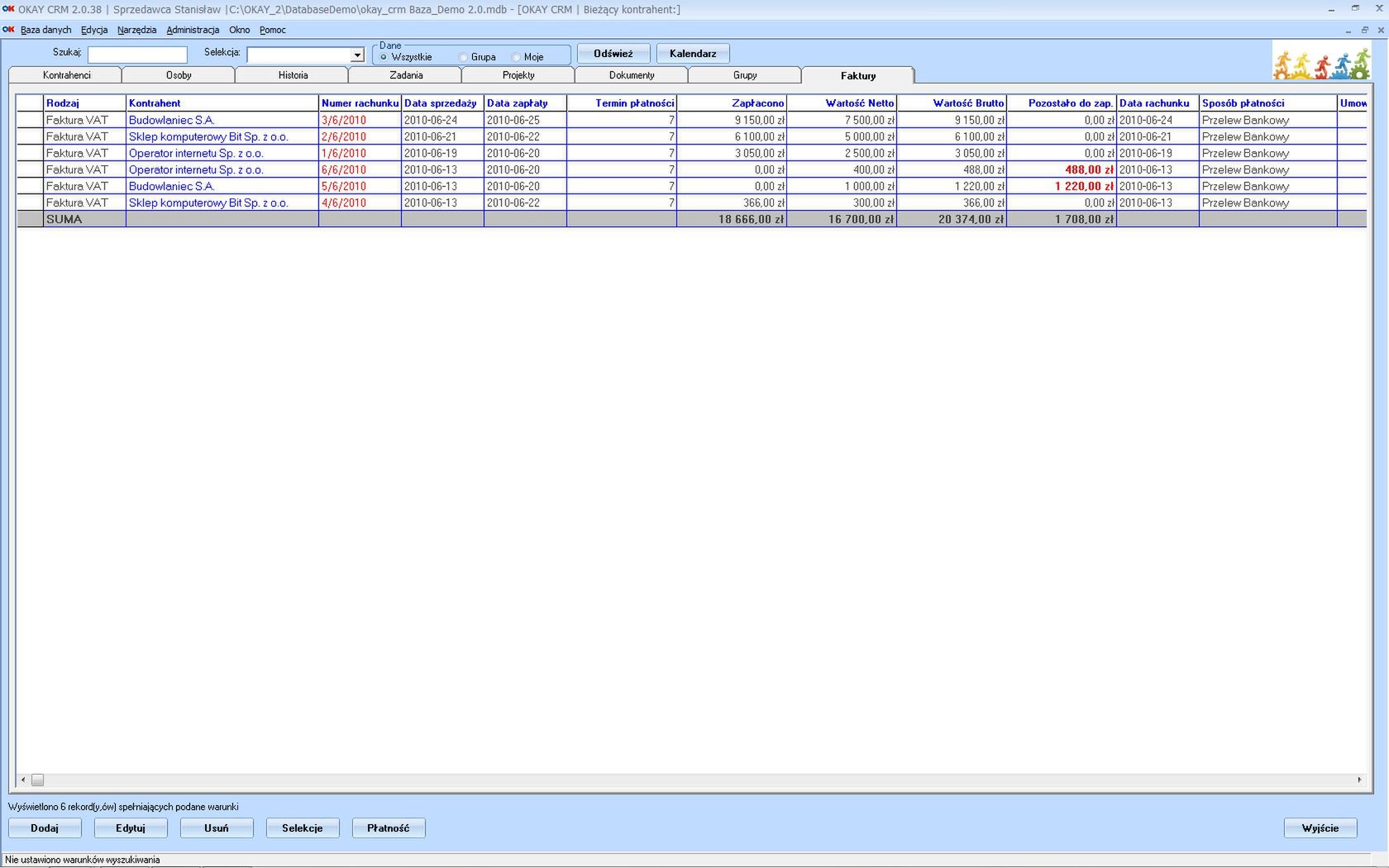Viewport: 1389px width, 868px height.
Task: Click payment date 2010-06-25 cell
Action: coord(525,120)
